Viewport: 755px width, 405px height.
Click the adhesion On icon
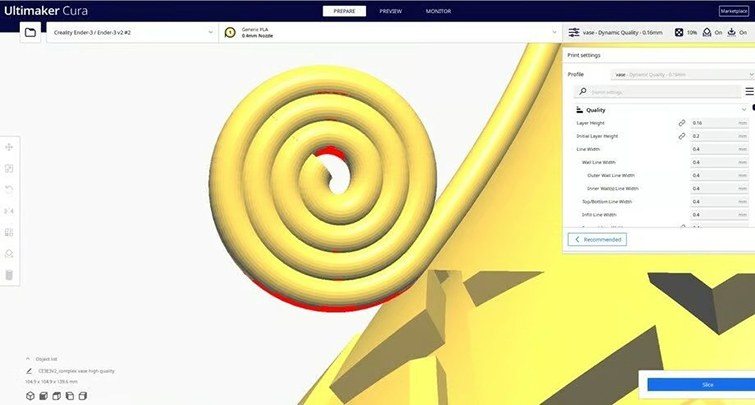[x=731, y=32]
